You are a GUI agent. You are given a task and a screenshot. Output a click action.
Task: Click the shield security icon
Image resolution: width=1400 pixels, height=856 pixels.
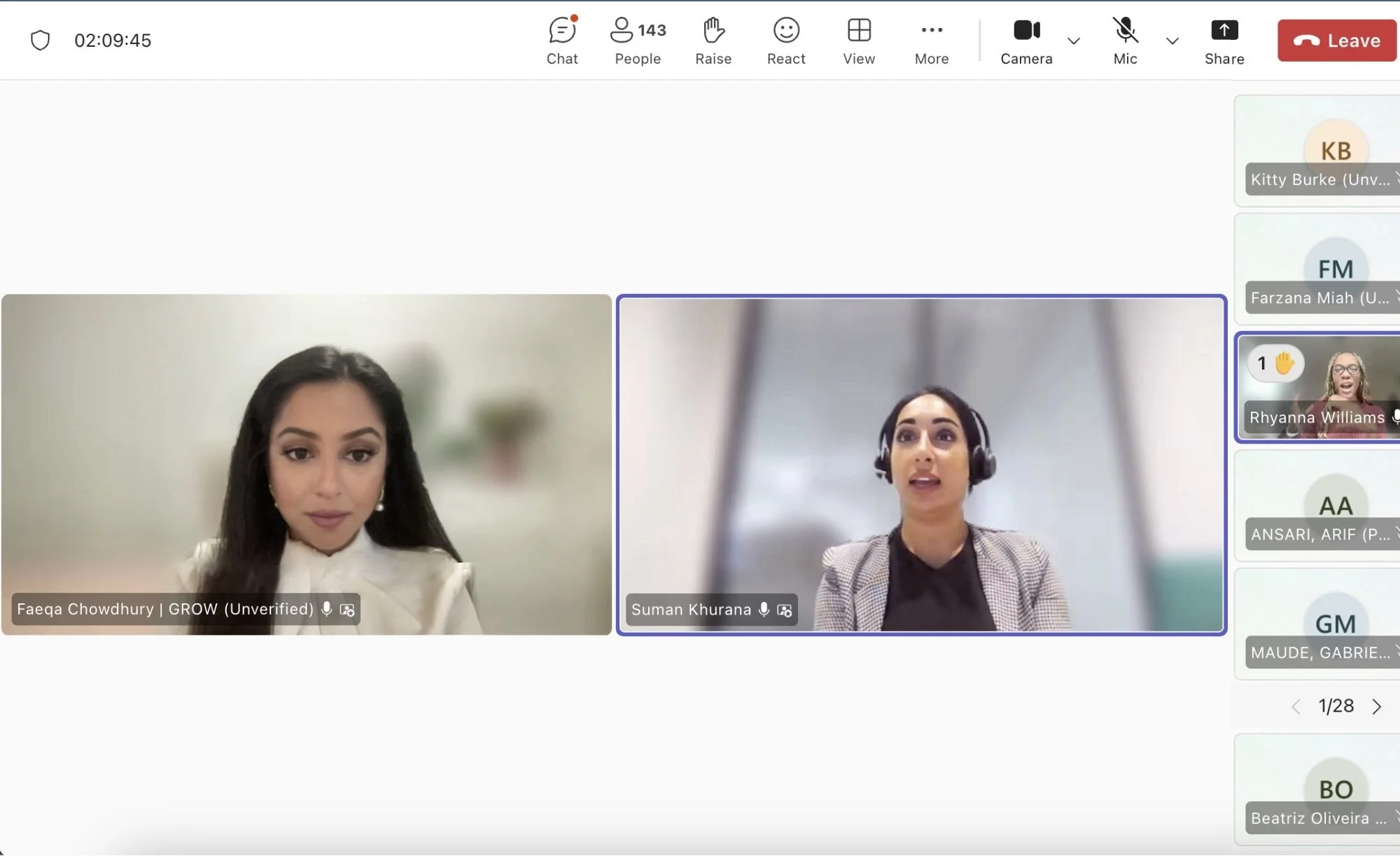[41, 41]
